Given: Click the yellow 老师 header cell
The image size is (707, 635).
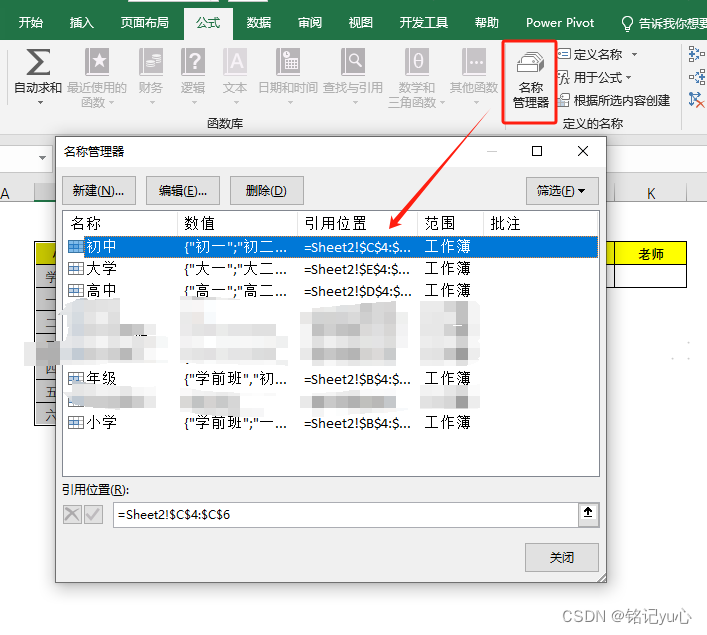Looking at the screenshot, I should [651, 254].
